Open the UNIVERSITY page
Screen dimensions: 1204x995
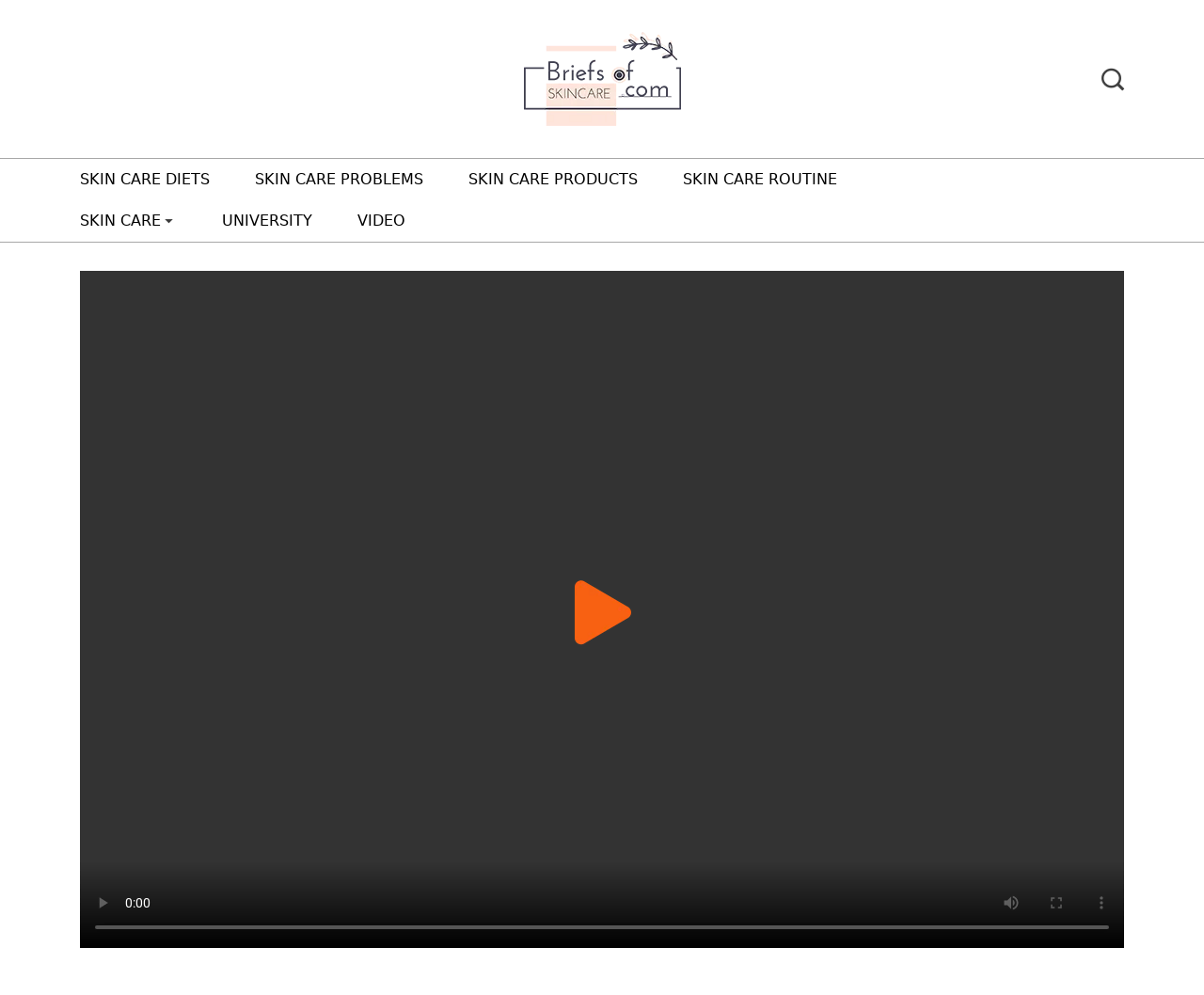click(267, 221)
